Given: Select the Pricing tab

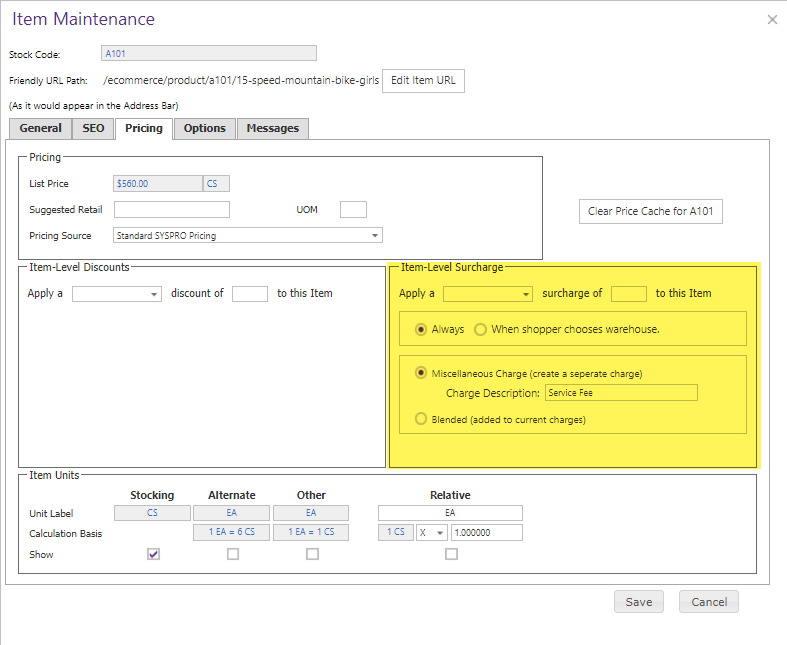Looking at the screenshot, I should pos(144,128).
